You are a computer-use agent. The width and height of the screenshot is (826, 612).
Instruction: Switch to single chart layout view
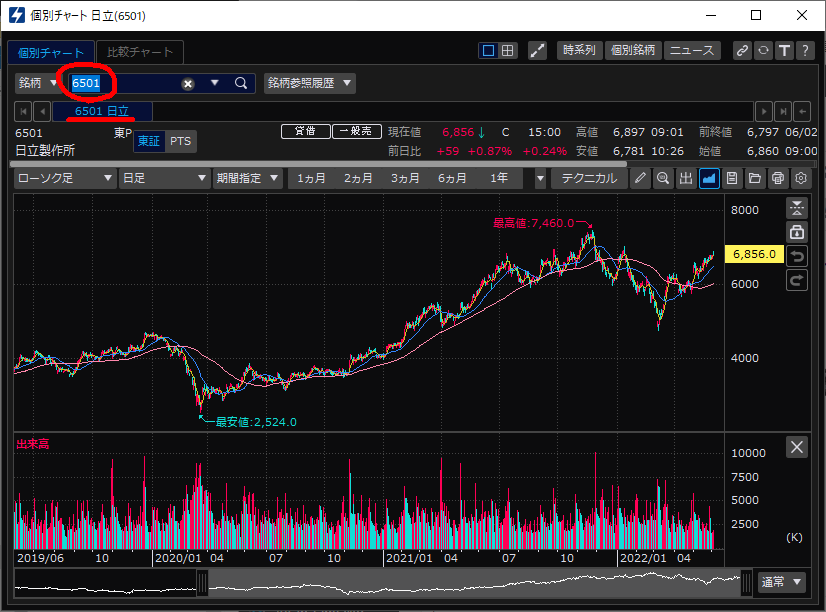click(x=488, y=51)
